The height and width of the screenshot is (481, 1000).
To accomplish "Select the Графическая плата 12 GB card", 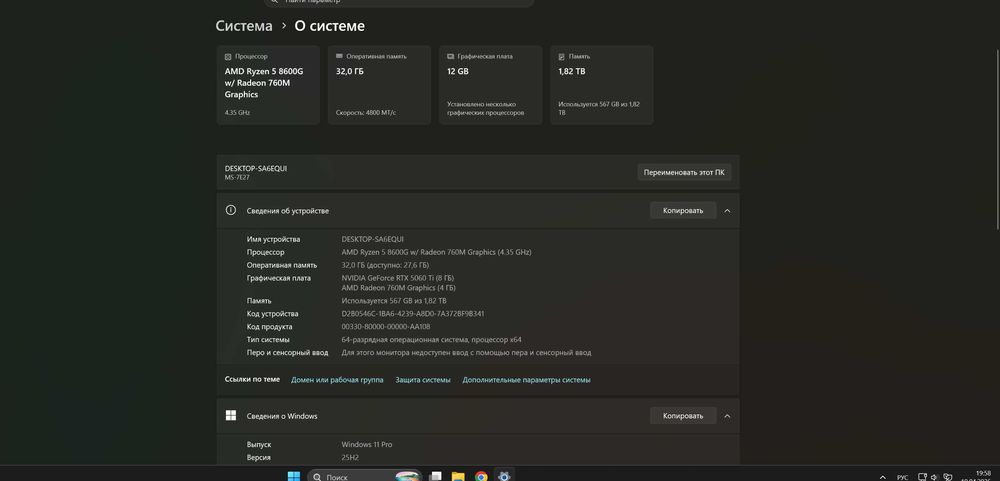I will tap(490, 85).
